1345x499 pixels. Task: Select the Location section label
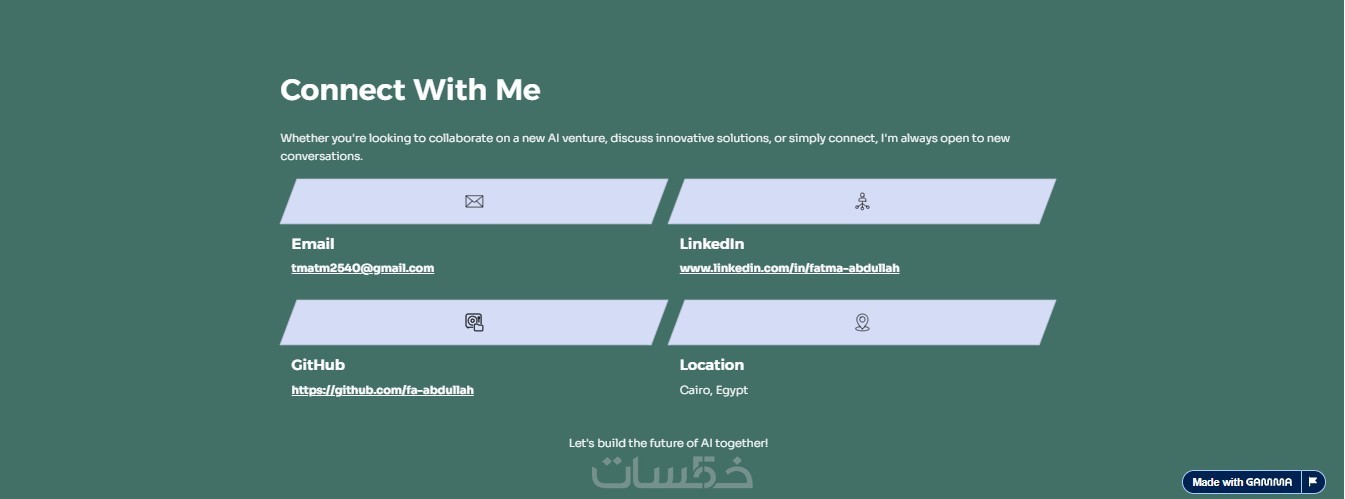click(x=711, y=365)
